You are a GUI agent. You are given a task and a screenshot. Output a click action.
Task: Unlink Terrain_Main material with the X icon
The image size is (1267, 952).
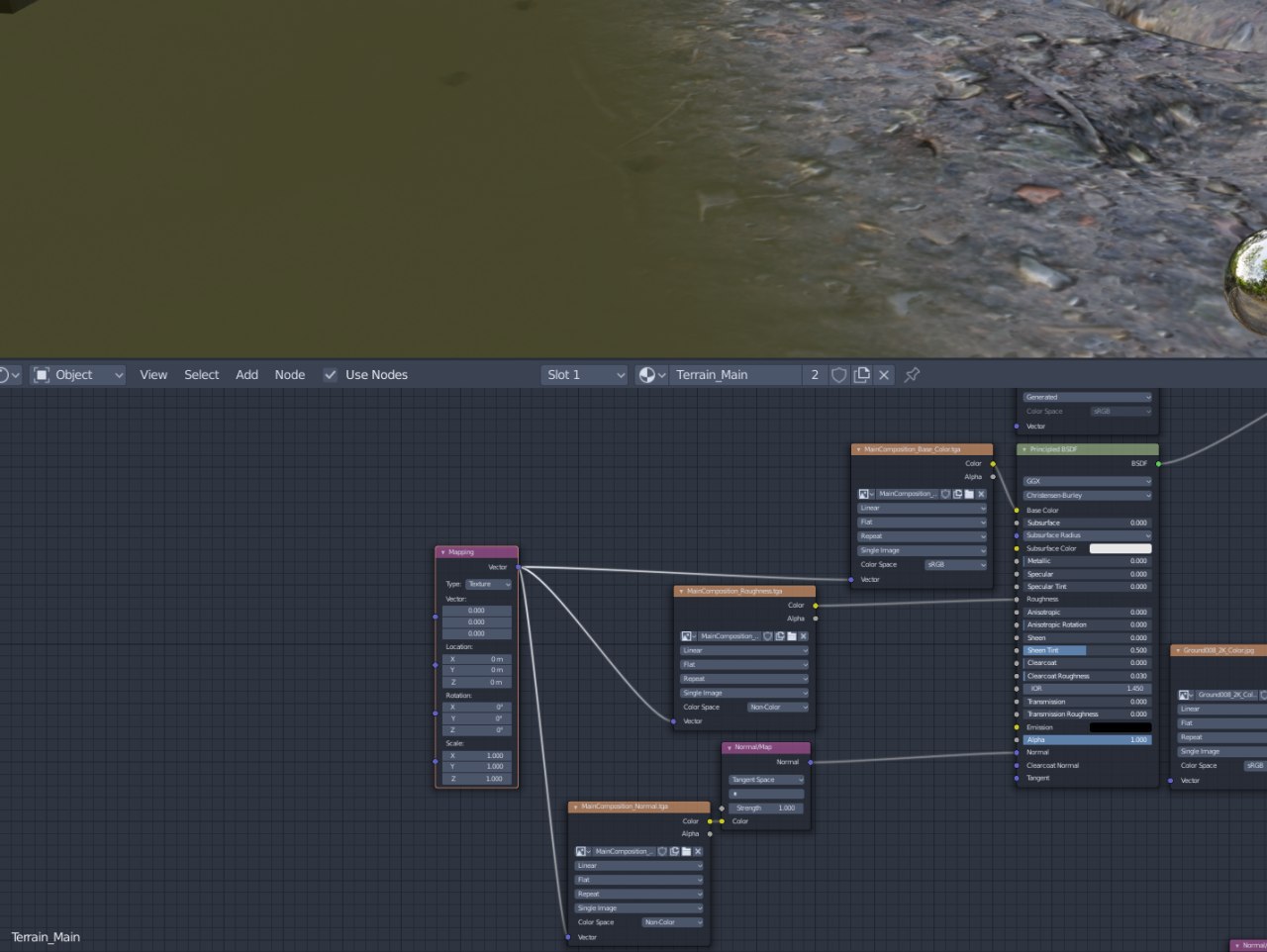884,375
